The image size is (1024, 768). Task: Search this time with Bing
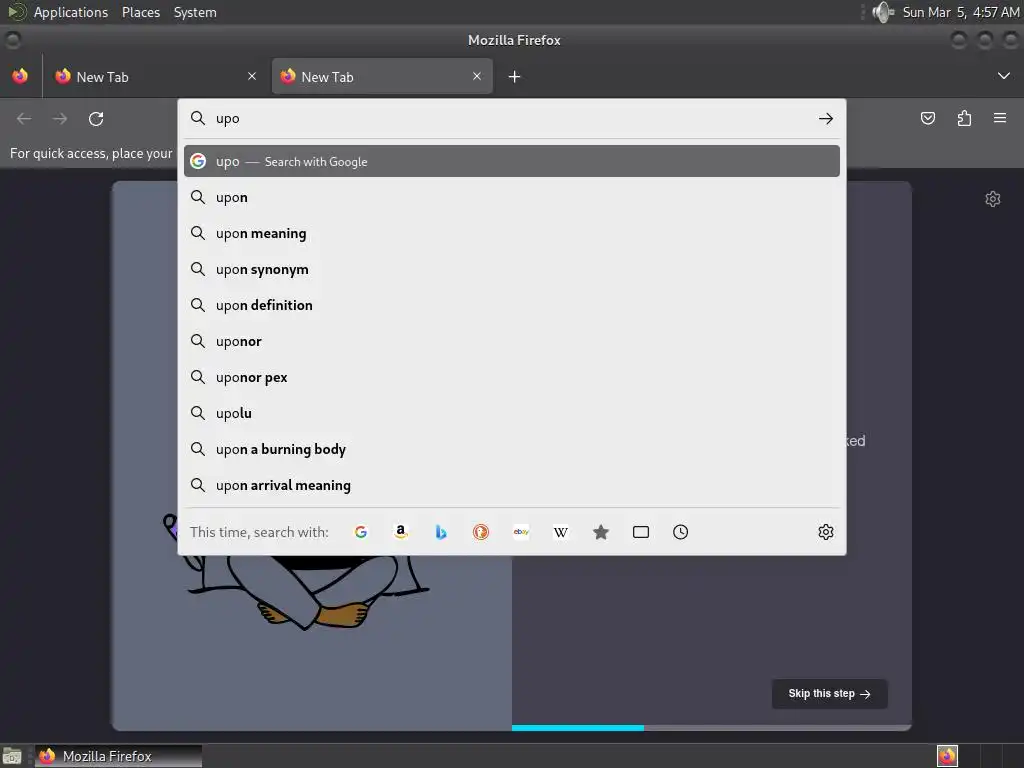point(441,532)
